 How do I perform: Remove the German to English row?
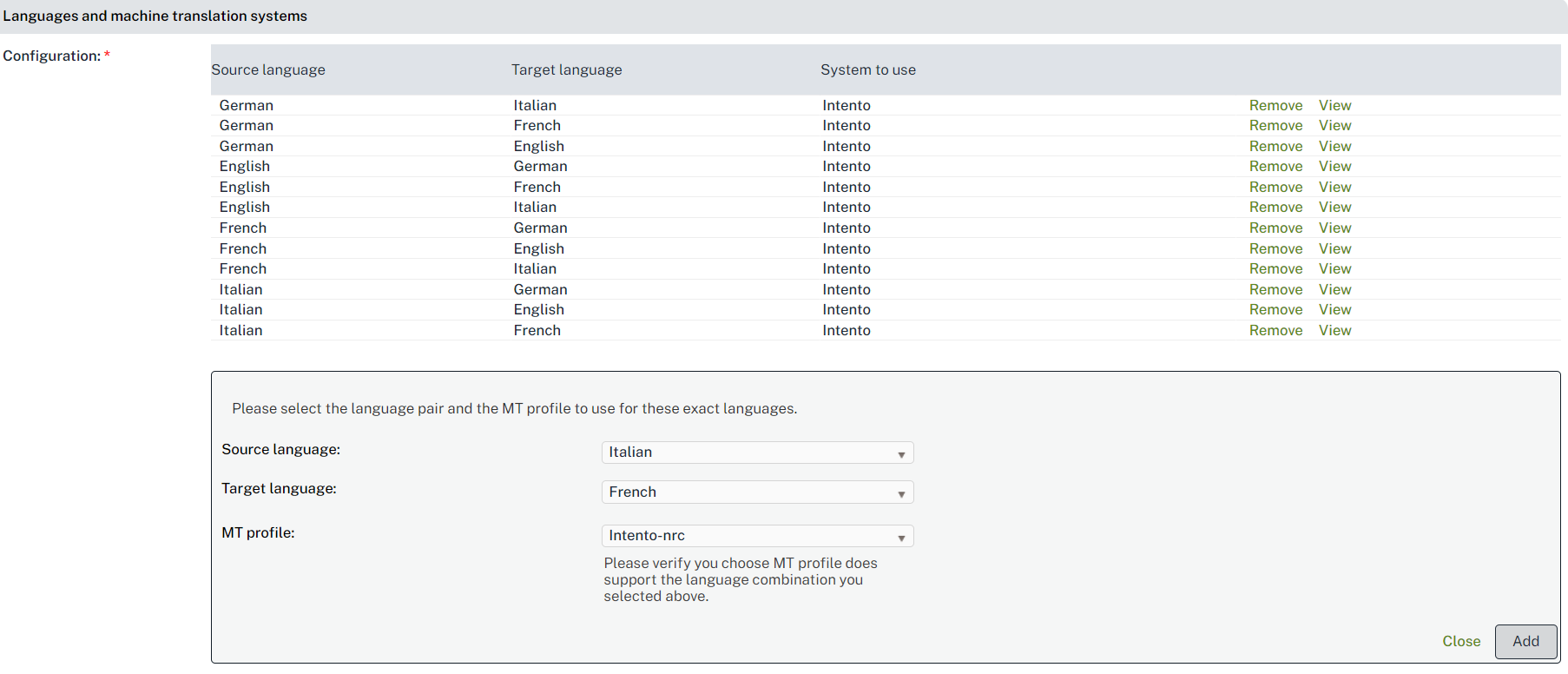[x=1275, y=146]
